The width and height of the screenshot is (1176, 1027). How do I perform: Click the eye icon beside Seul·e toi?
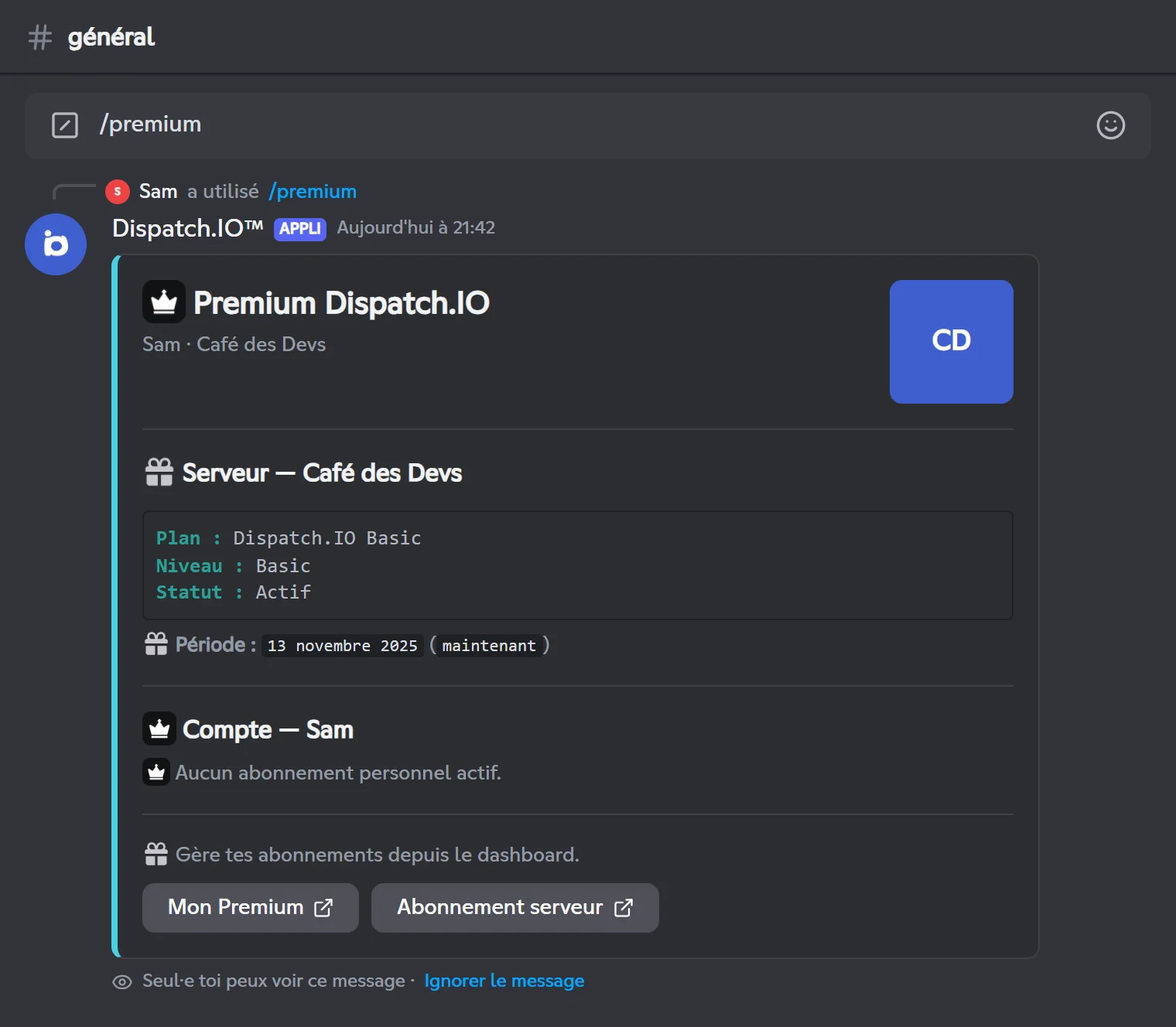[122, 982]
